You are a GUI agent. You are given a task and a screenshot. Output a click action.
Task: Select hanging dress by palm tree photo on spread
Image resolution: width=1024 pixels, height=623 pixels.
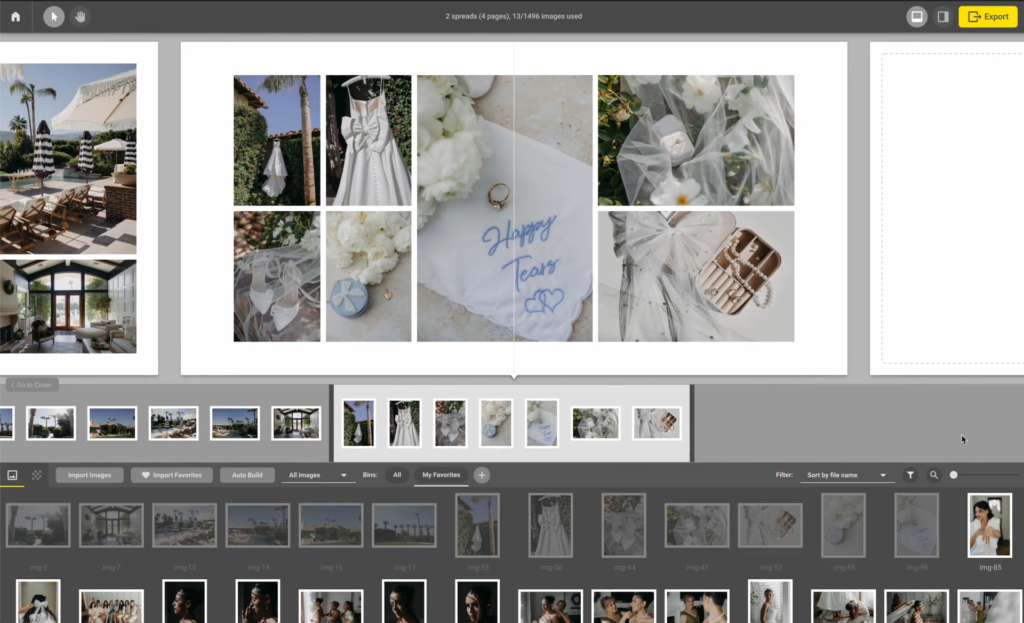pyautogui.click(x=277, y=140)
